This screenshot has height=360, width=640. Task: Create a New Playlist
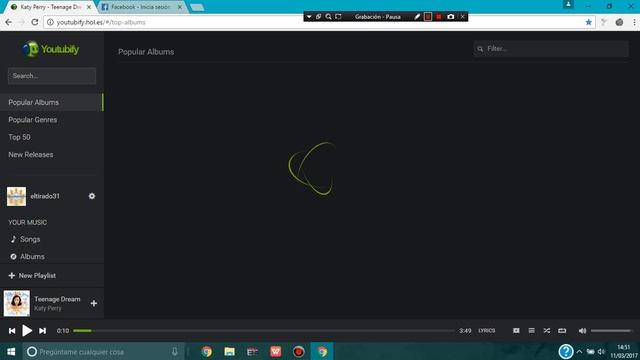click(x=32, y=276)
